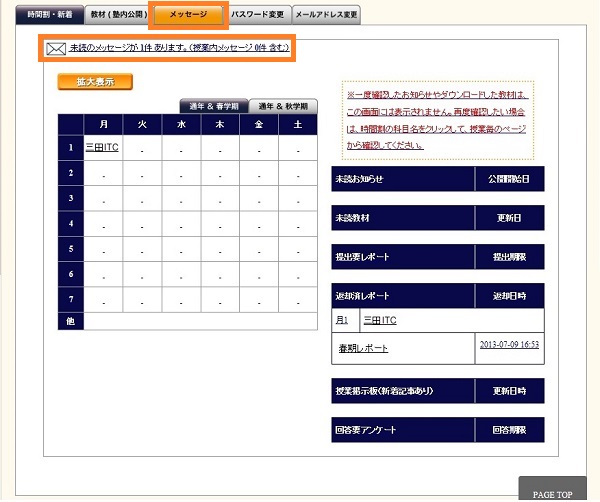The image size is (600, 502).
Task: Click the red notice text in dotted box
Action: [x=438, y=119]
